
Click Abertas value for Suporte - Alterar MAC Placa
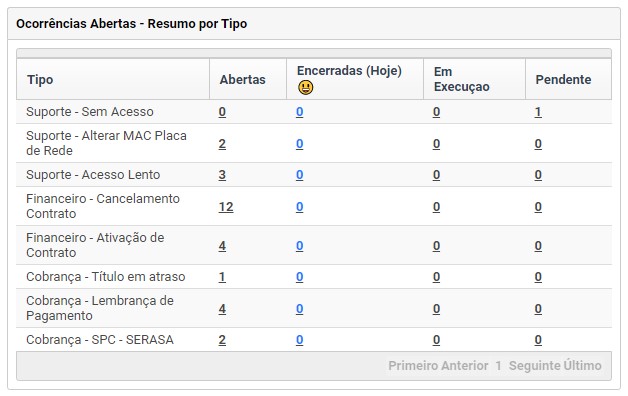pyautogui.click(x=222, y=144)
